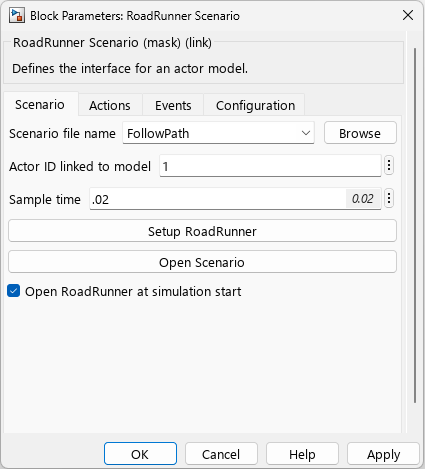Click the Simulink block icon in title bar
The image size is (425, 469).
click(x=17, y=16)
